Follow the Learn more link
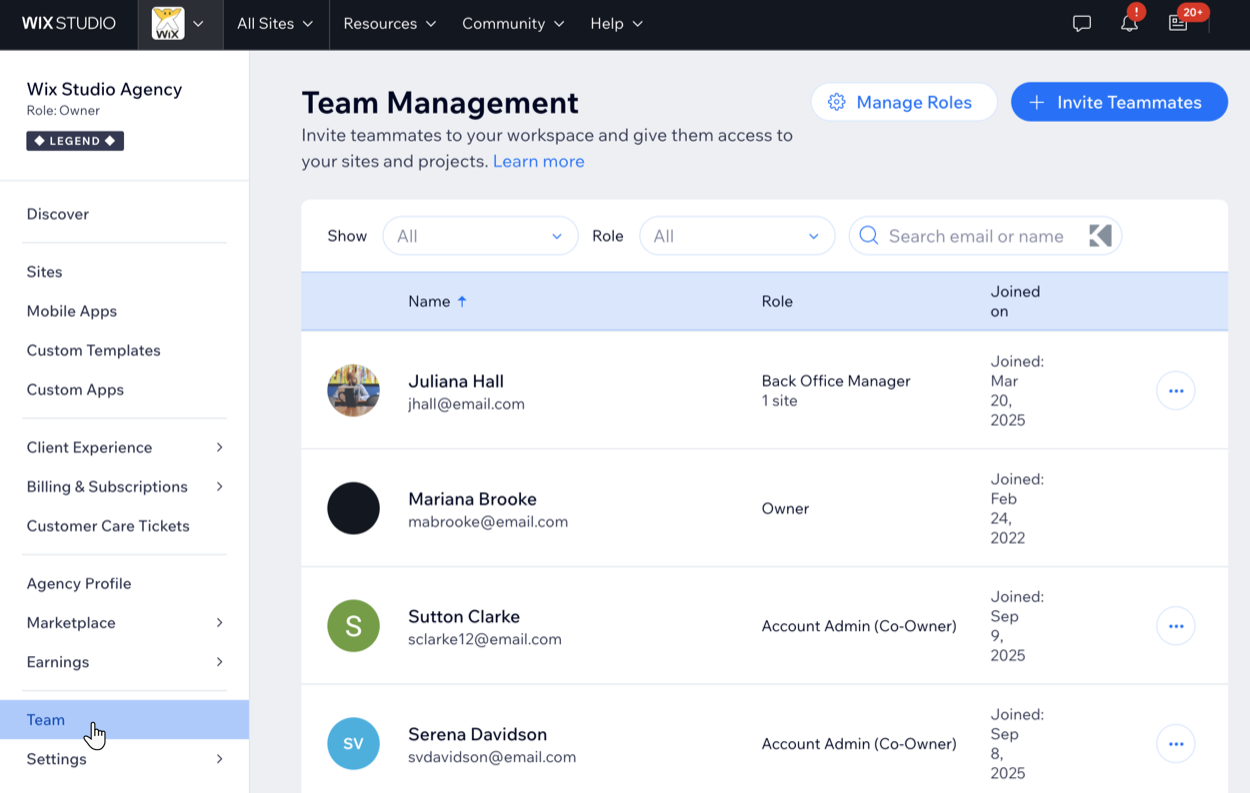Viewport: 1250px width, 793px height. 538,161
